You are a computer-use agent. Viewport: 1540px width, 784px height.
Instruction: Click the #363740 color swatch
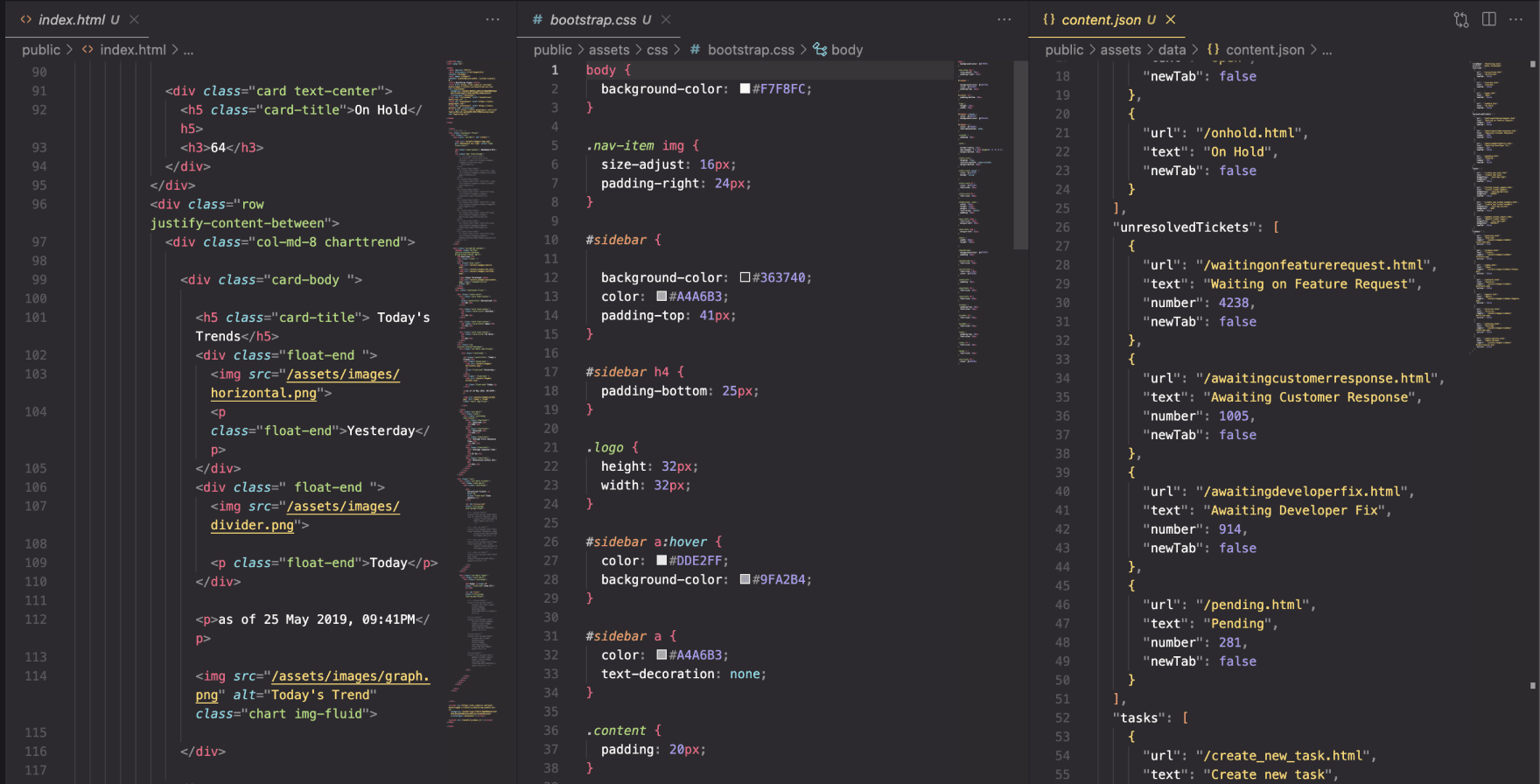point(745,277)
